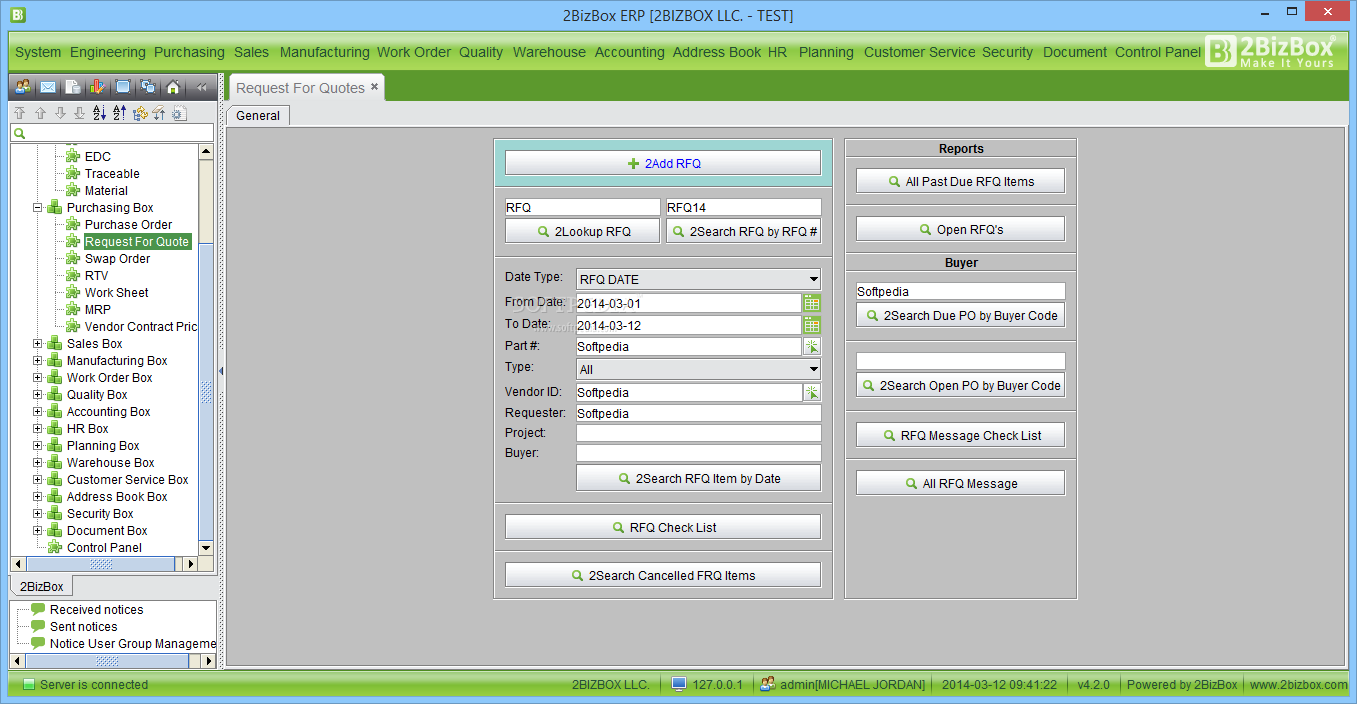Click the 2Add RFQ button
The image size is (1357, 704).
click(x=663, y=163)
